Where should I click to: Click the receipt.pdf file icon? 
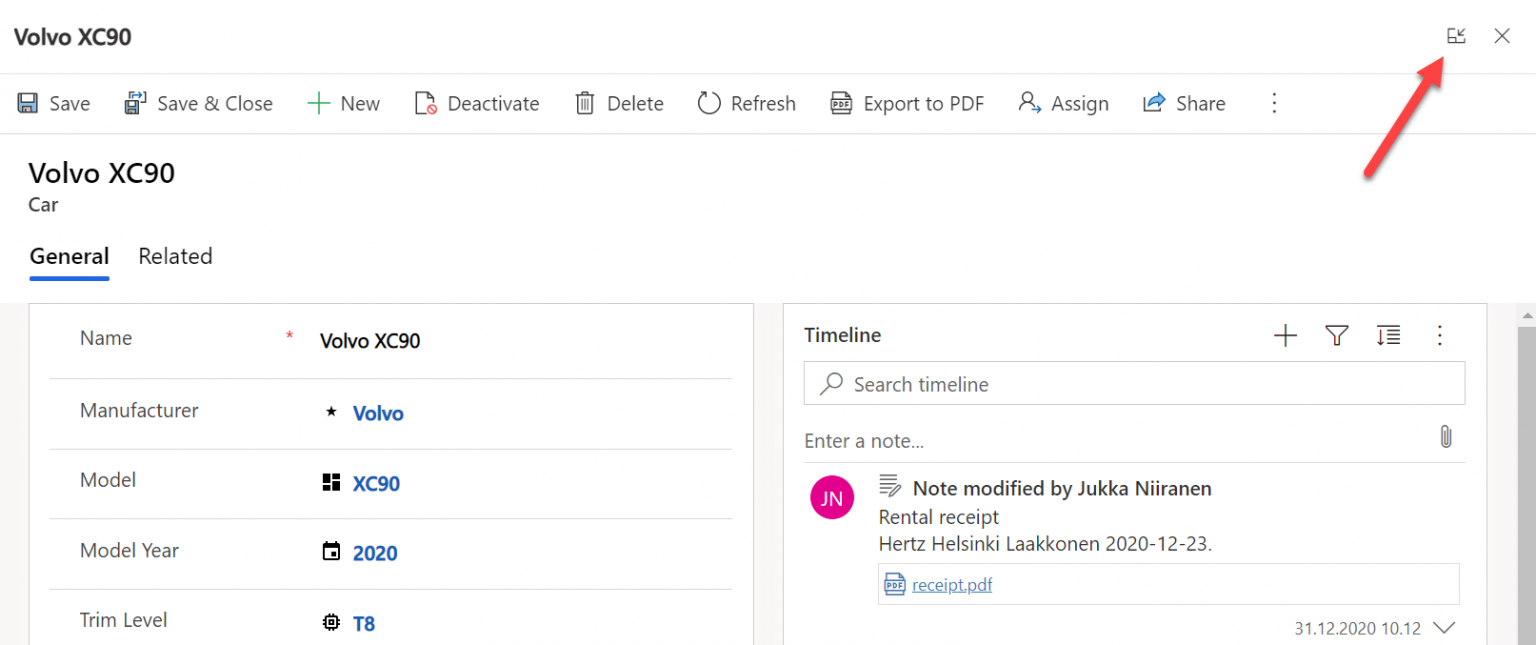(x=894, y=585)
